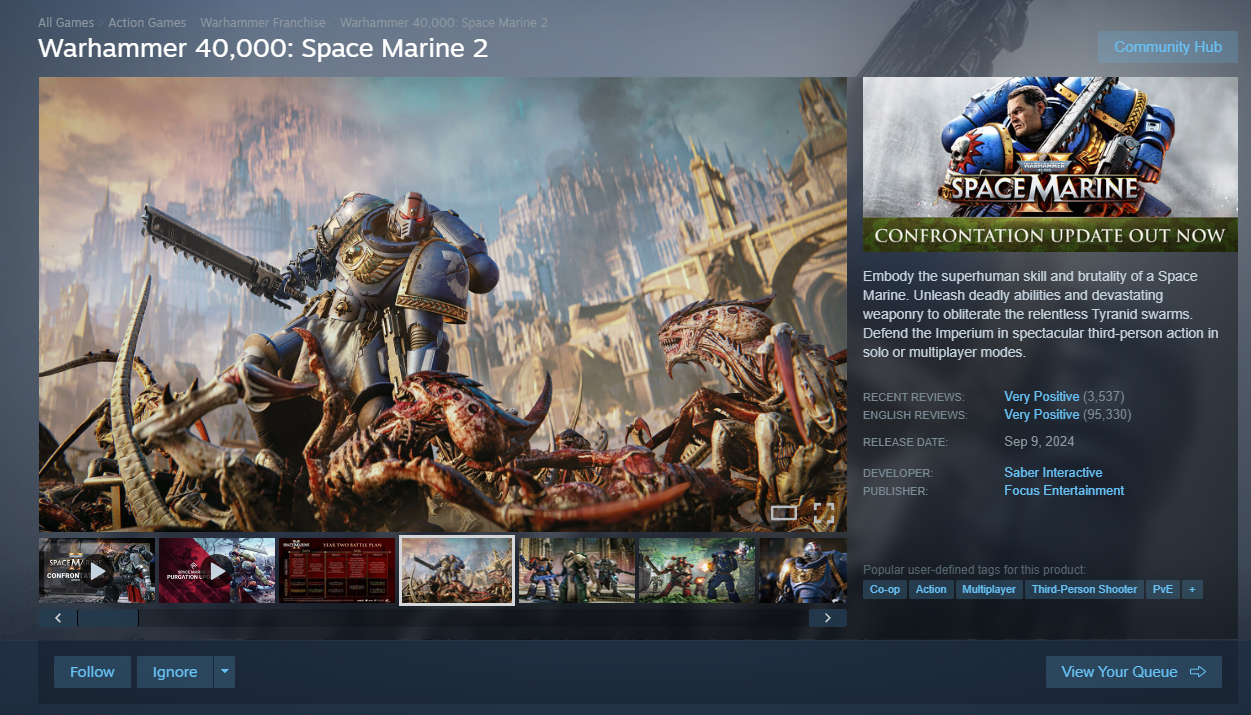Viewport: 1251px width, 715px height.
Task: Click the Multiplayer tag
Action: coord(989,590)
